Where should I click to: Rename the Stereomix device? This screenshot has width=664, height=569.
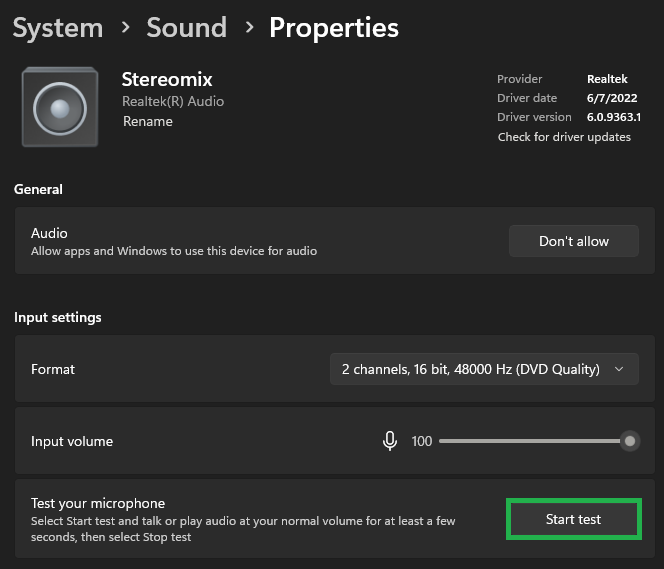point(147,121)
